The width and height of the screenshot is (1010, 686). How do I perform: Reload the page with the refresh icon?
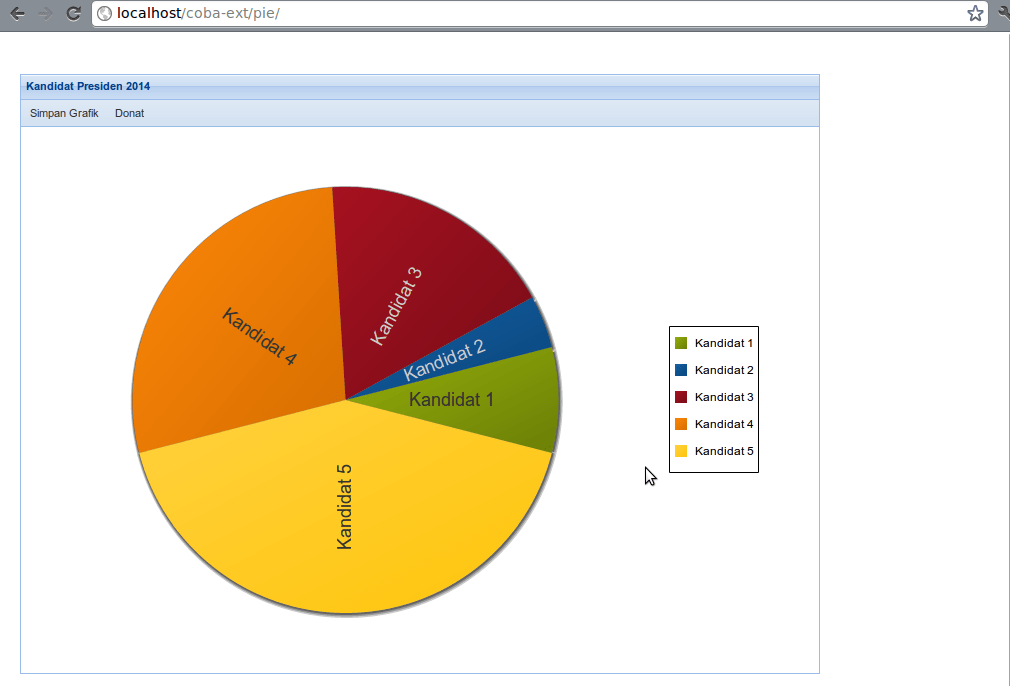[x=72, y=14]
